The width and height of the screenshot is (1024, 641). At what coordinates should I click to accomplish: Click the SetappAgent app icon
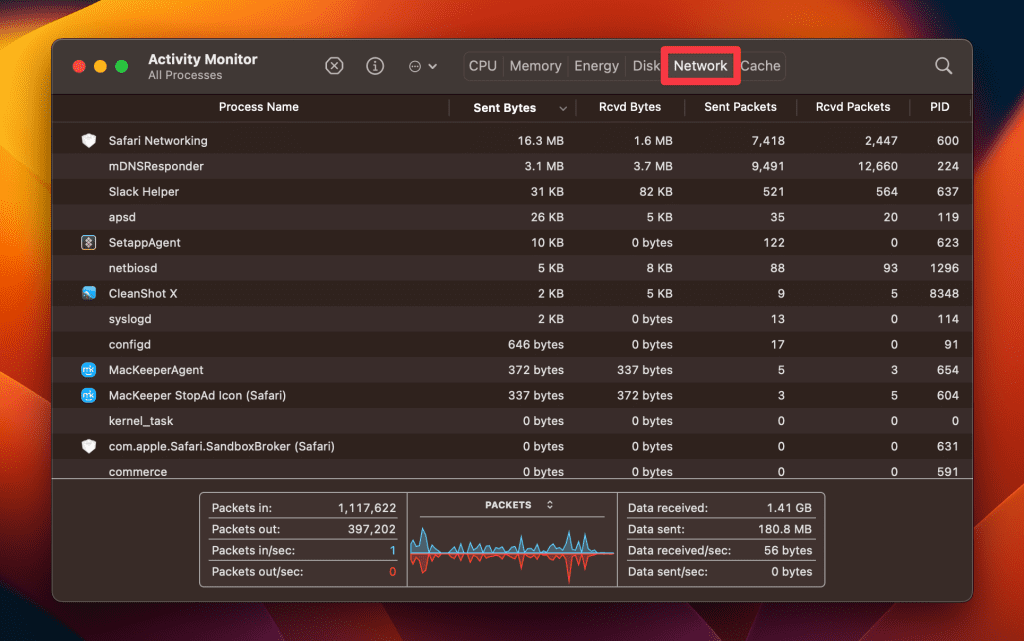(x=89, y=242)
